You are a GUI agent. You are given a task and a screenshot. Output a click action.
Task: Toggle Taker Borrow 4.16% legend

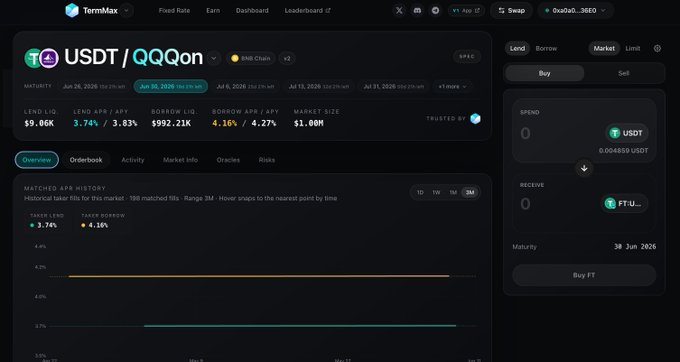(103, 221)
